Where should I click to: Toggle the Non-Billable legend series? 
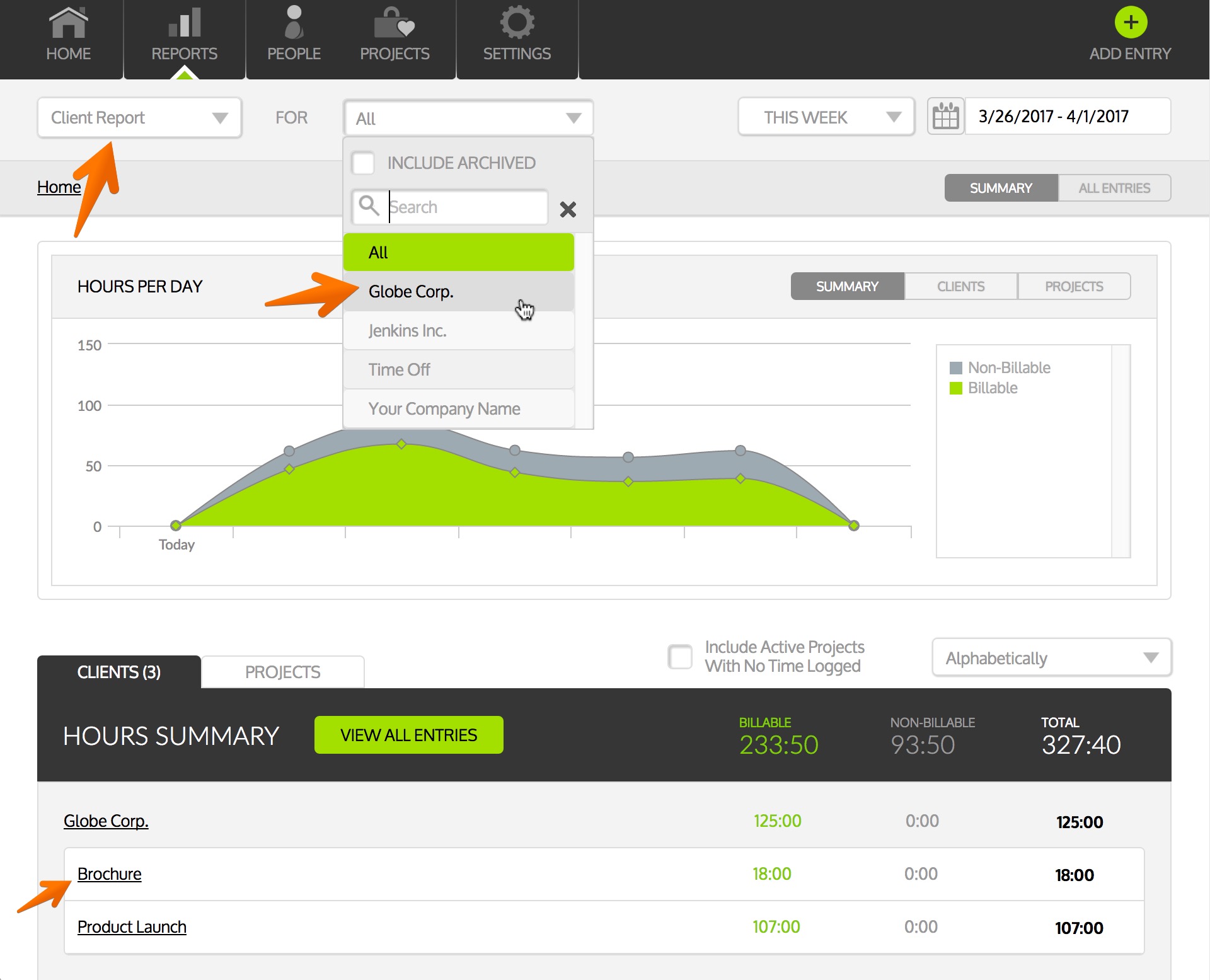(x=1000, y=367)
